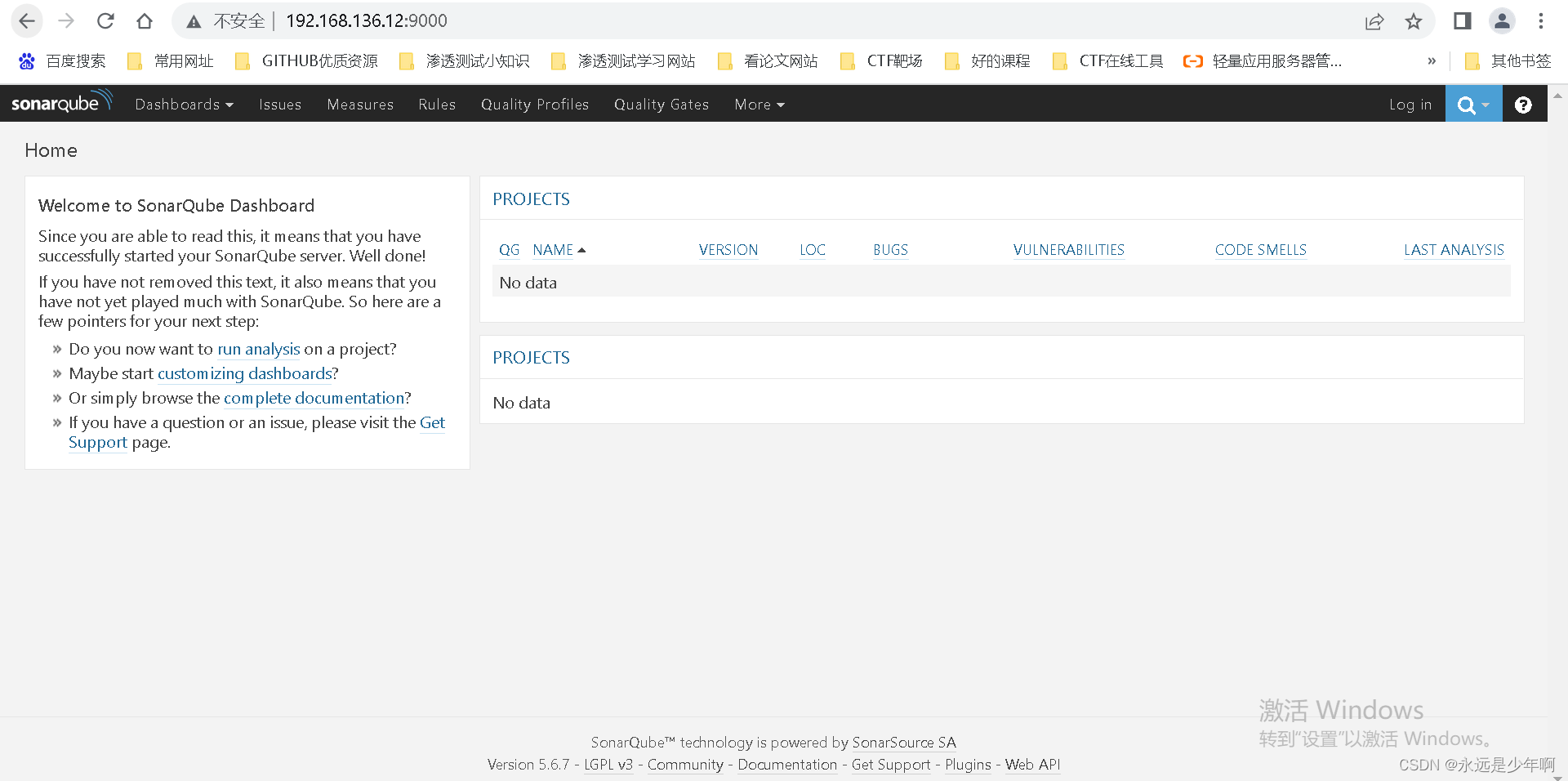
Task: Open the 常用网址 bookmark folder
Action: (x=171, y=61)
